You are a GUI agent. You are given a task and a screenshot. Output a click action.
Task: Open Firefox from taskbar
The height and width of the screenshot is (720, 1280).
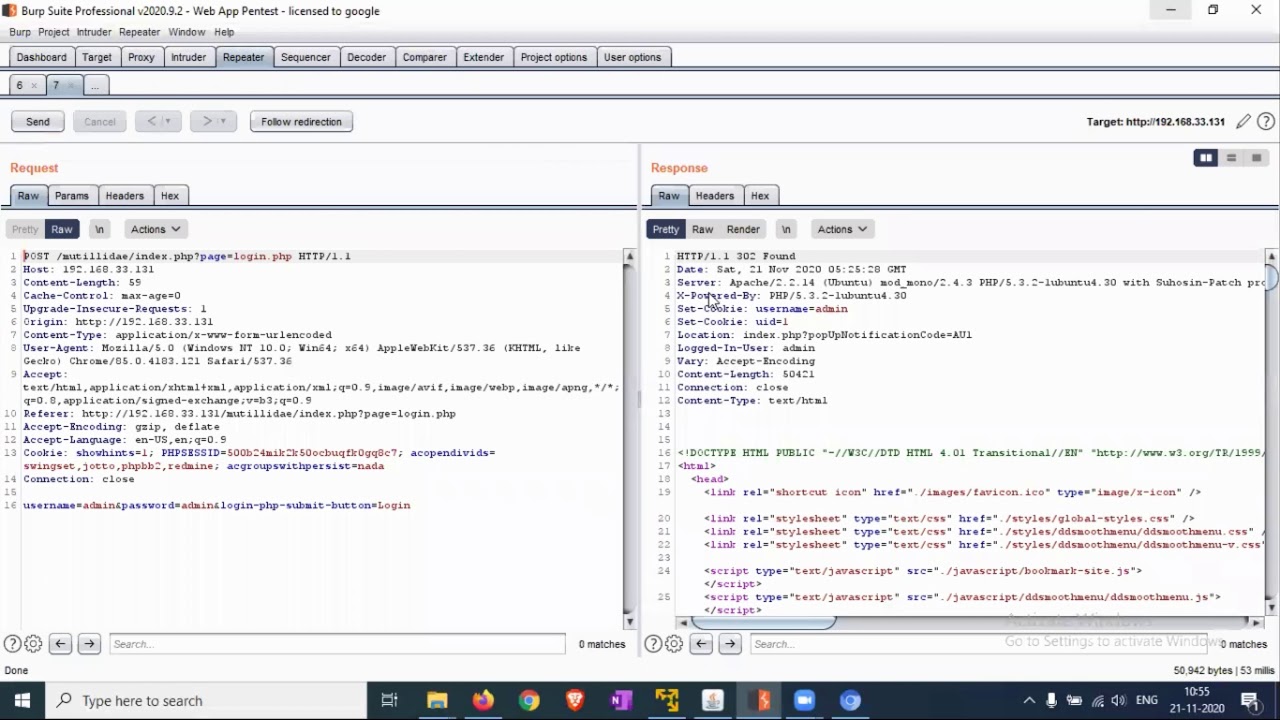483,701
